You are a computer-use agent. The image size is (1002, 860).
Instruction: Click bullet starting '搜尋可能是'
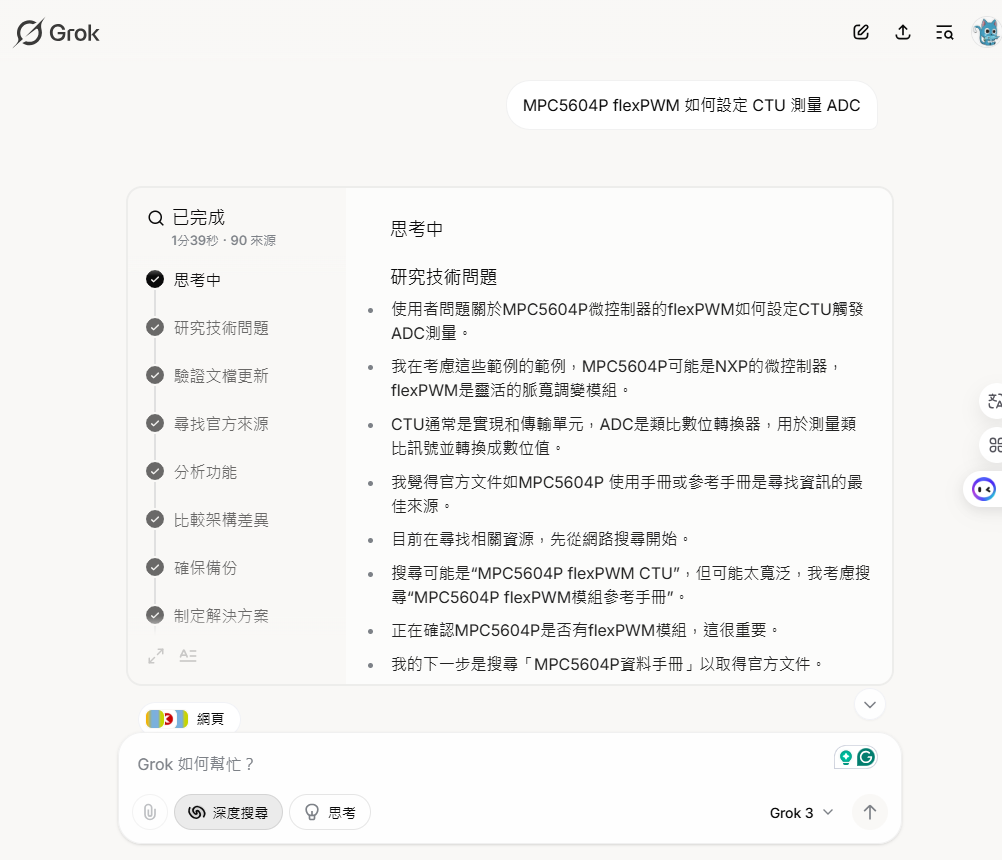click(631, 585)
